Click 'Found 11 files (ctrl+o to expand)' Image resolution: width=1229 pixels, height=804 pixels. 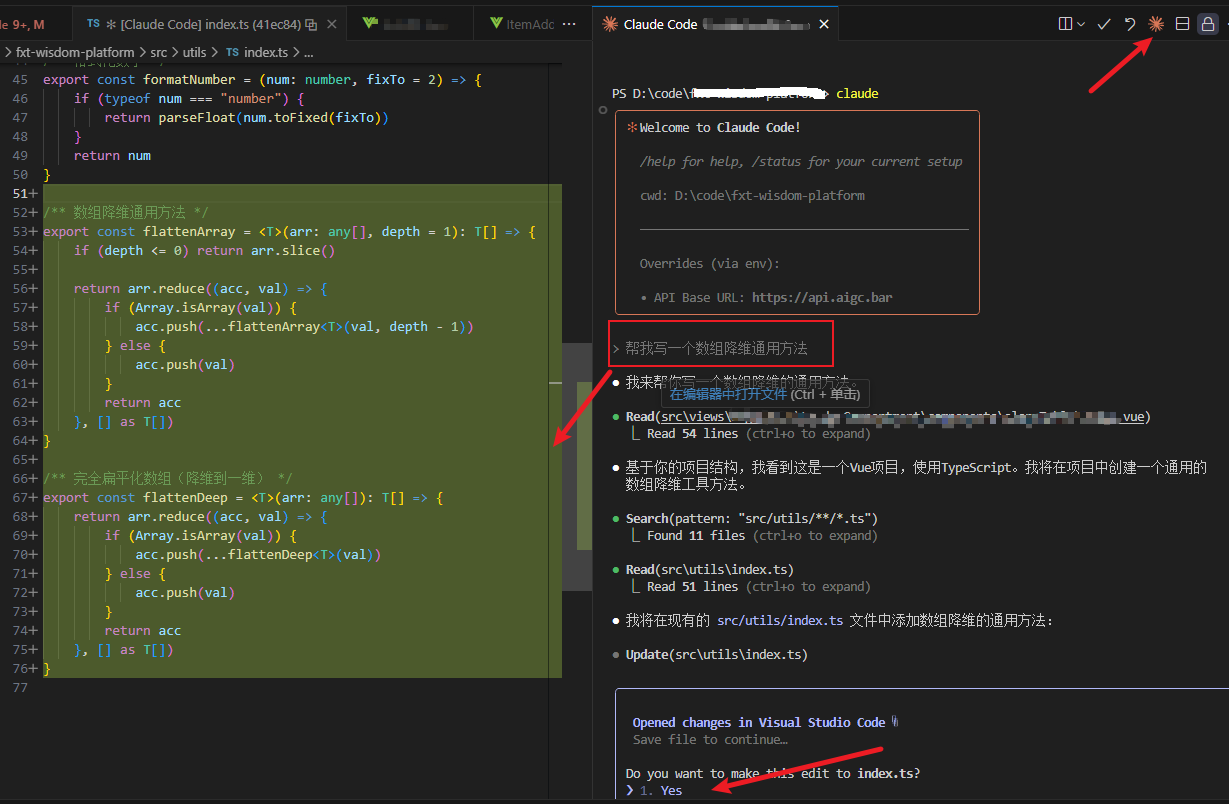pyautogui.click(x=762, y=536)
